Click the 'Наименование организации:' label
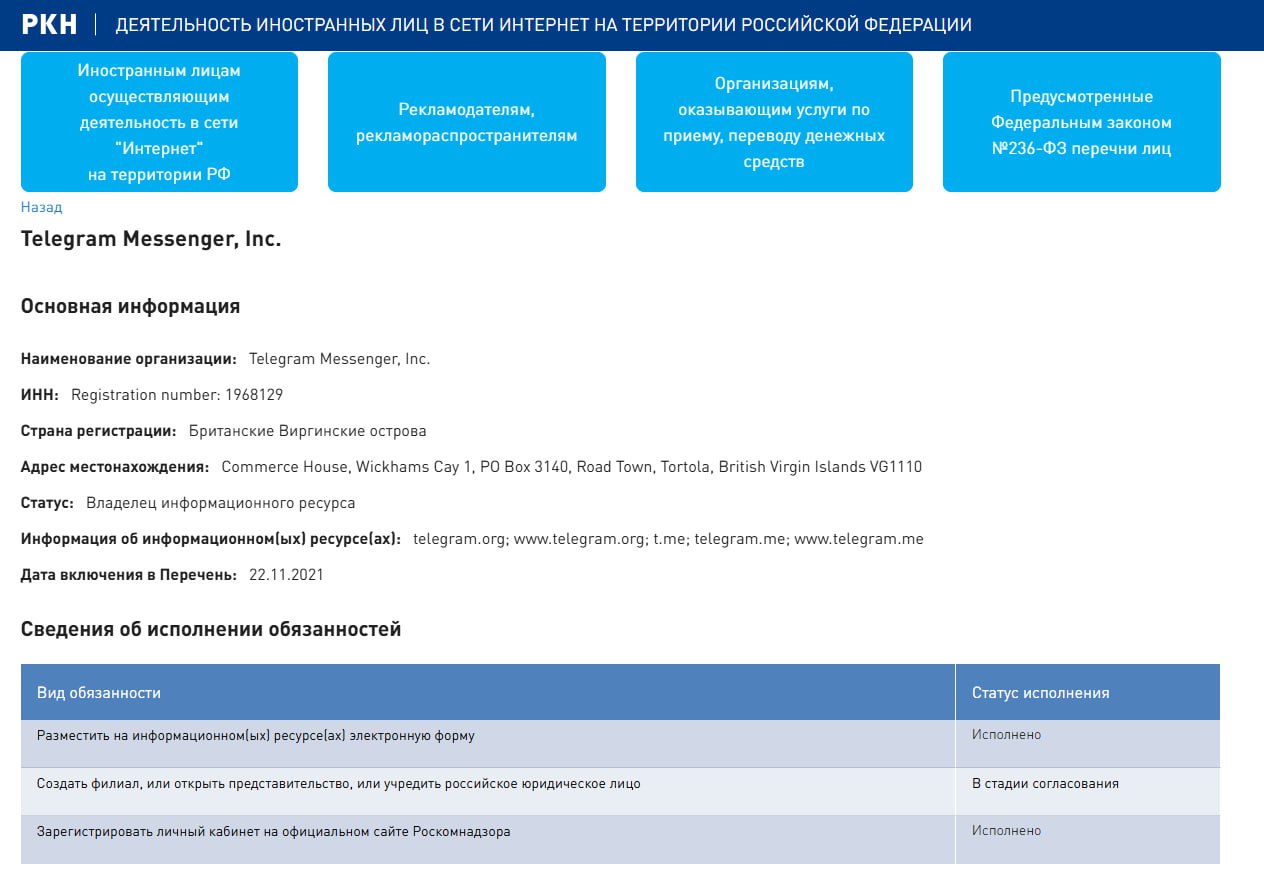1264x880 pixels. (x=129, y=359)
